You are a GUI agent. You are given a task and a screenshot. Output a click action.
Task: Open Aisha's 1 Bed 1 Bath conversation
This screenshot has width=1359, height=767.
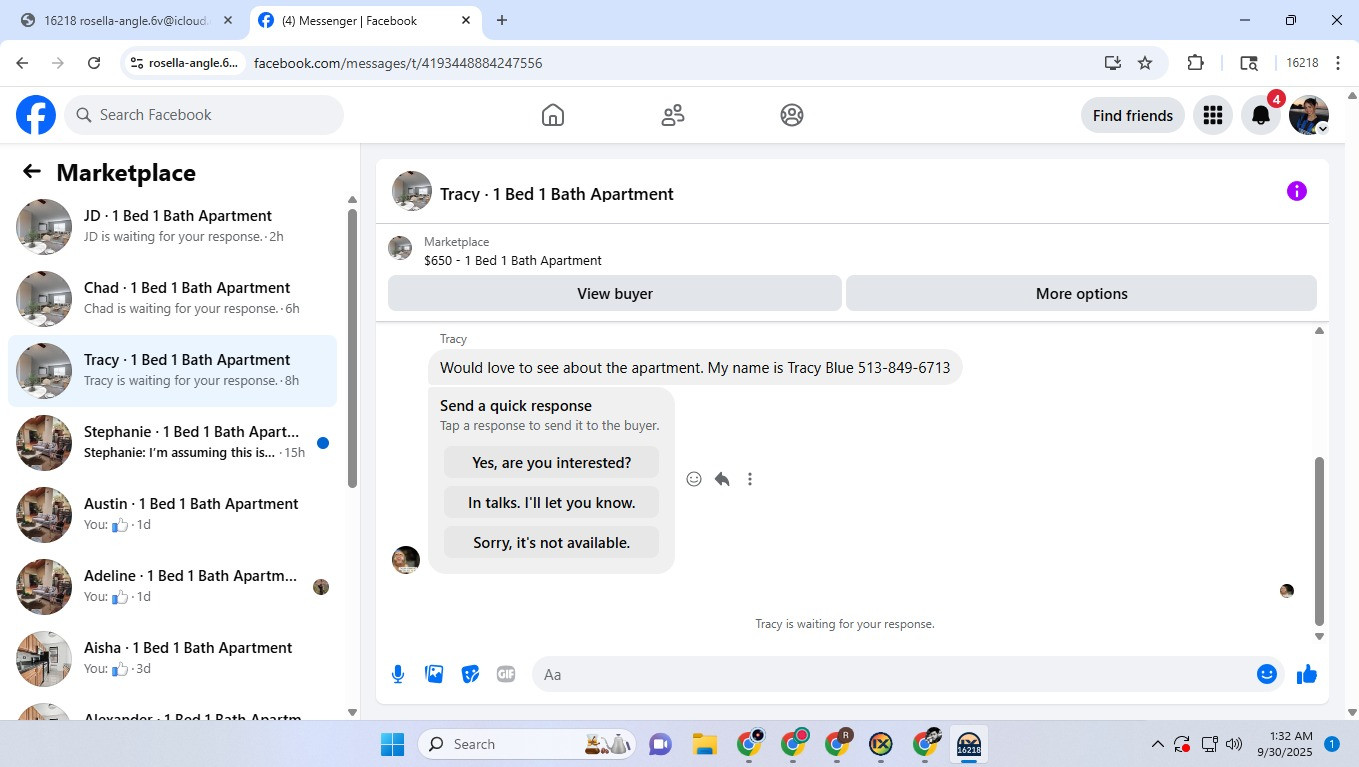click(172, 659)
